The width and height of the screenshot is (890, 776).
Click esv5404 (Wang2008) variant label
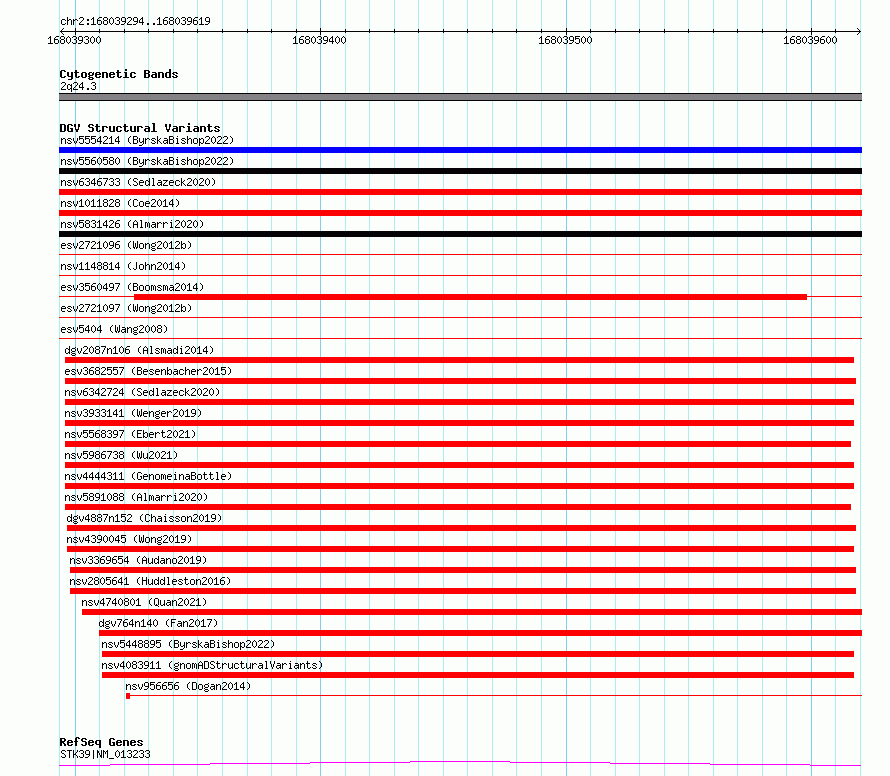coord(114,329)
